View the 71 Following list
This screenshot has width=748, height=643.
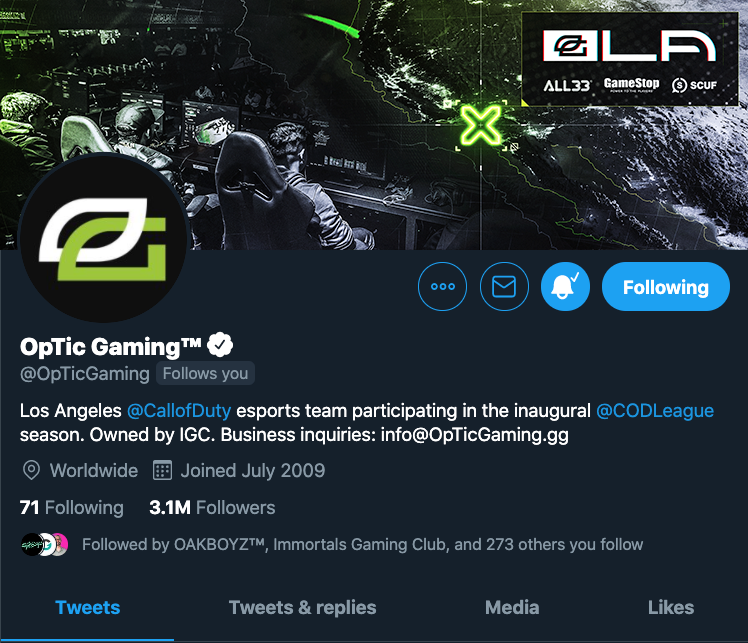(x=72, y=508)
